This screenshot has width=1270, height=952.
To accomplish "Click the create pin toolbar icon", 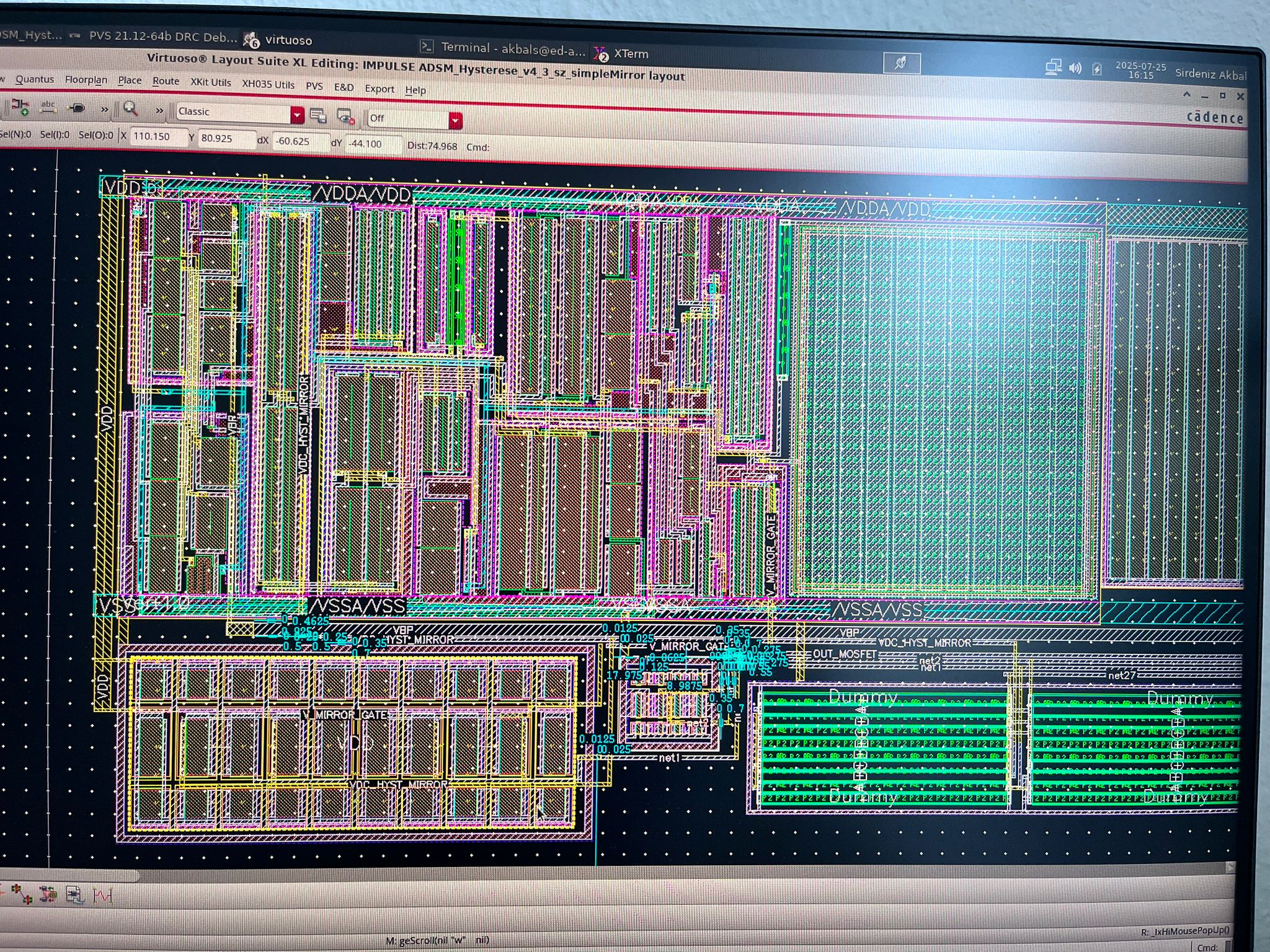I will pyautogui.click(x=77, y=108).
